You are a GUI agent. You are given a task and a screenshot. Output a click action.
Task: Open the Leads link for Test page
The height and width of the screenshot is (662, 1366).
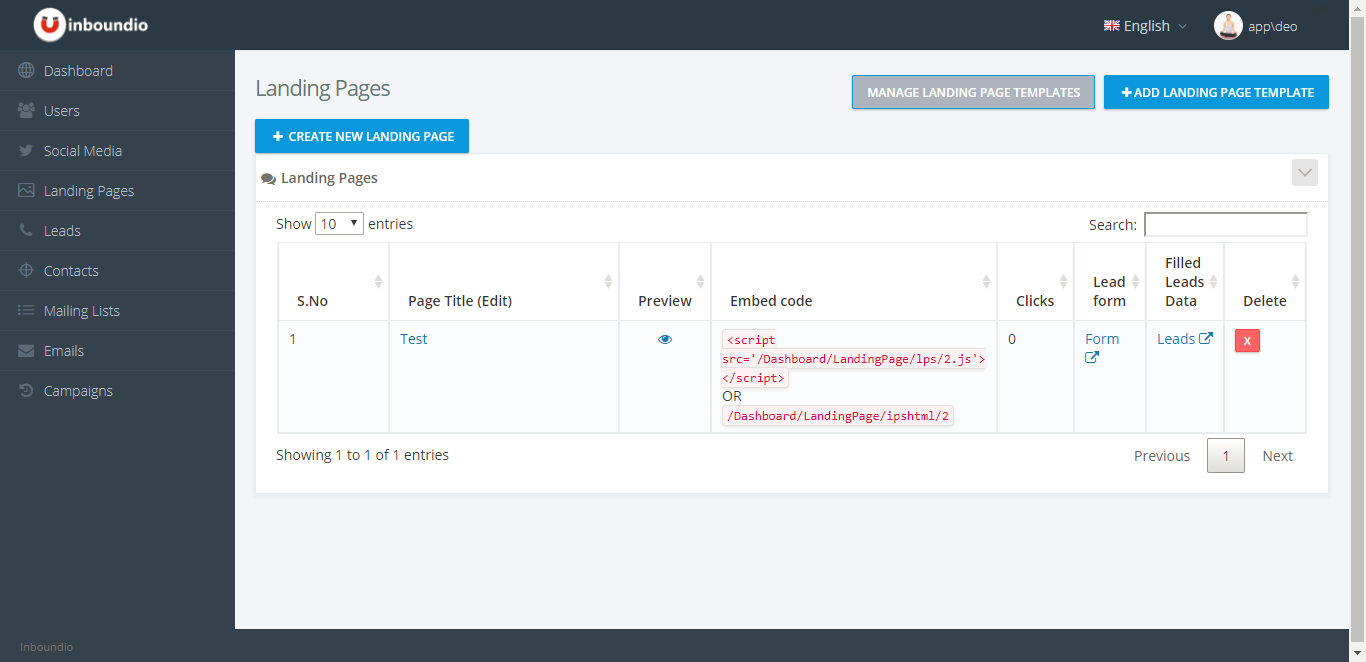[x=1176, y=339]
